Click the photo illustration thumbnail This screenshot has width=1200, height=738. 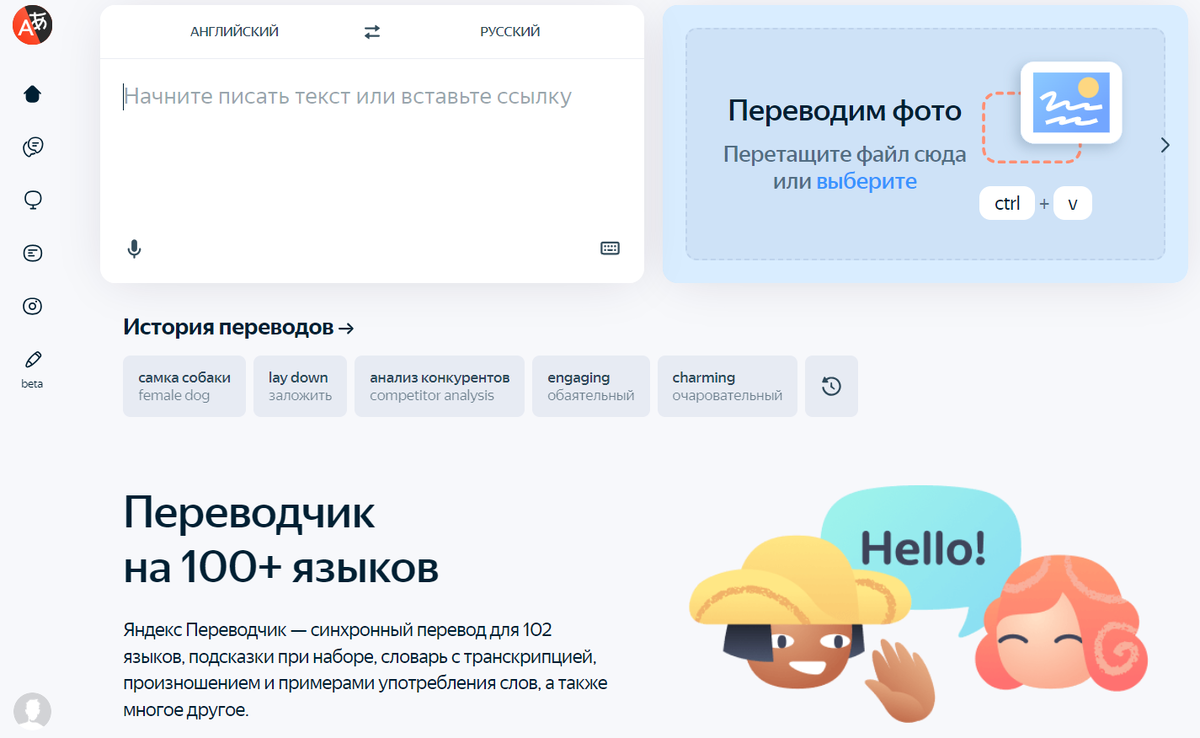pos(1071,103)
